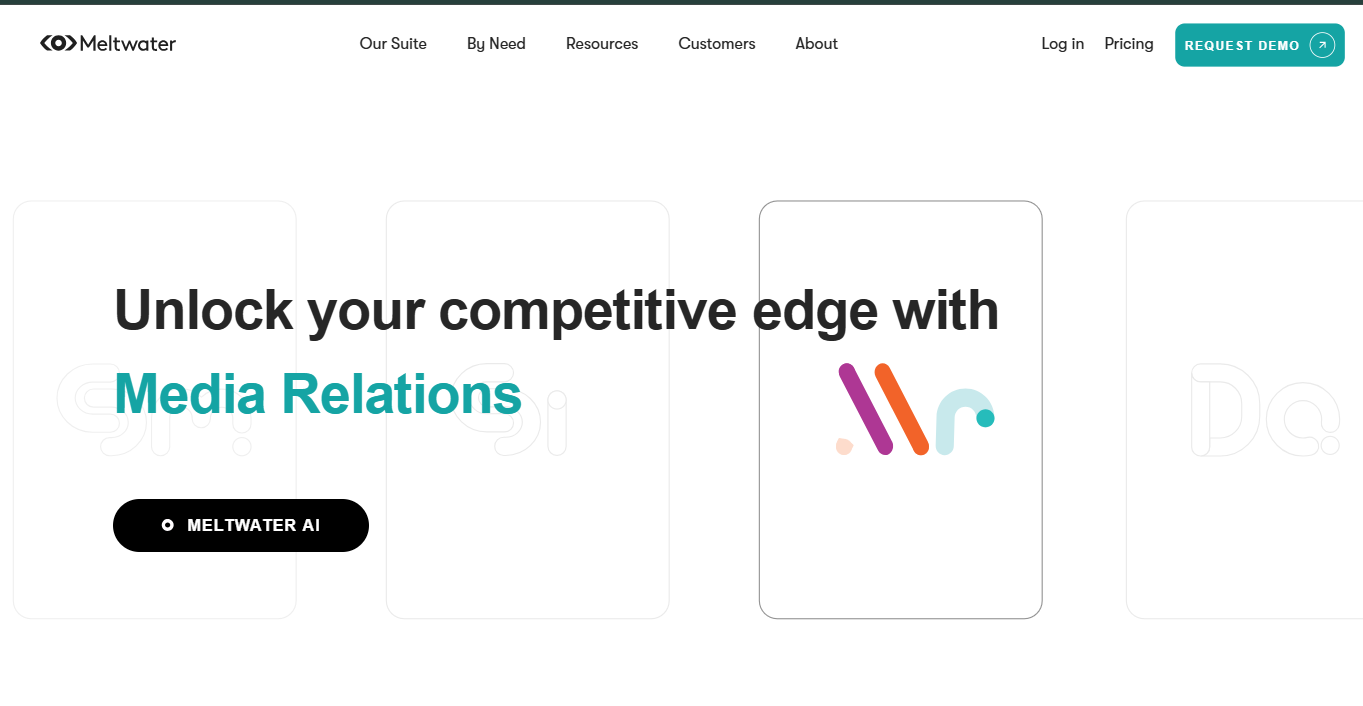1363x706 pixels.
Task: Click the Meltwater wordmark text
Action: 127,44
